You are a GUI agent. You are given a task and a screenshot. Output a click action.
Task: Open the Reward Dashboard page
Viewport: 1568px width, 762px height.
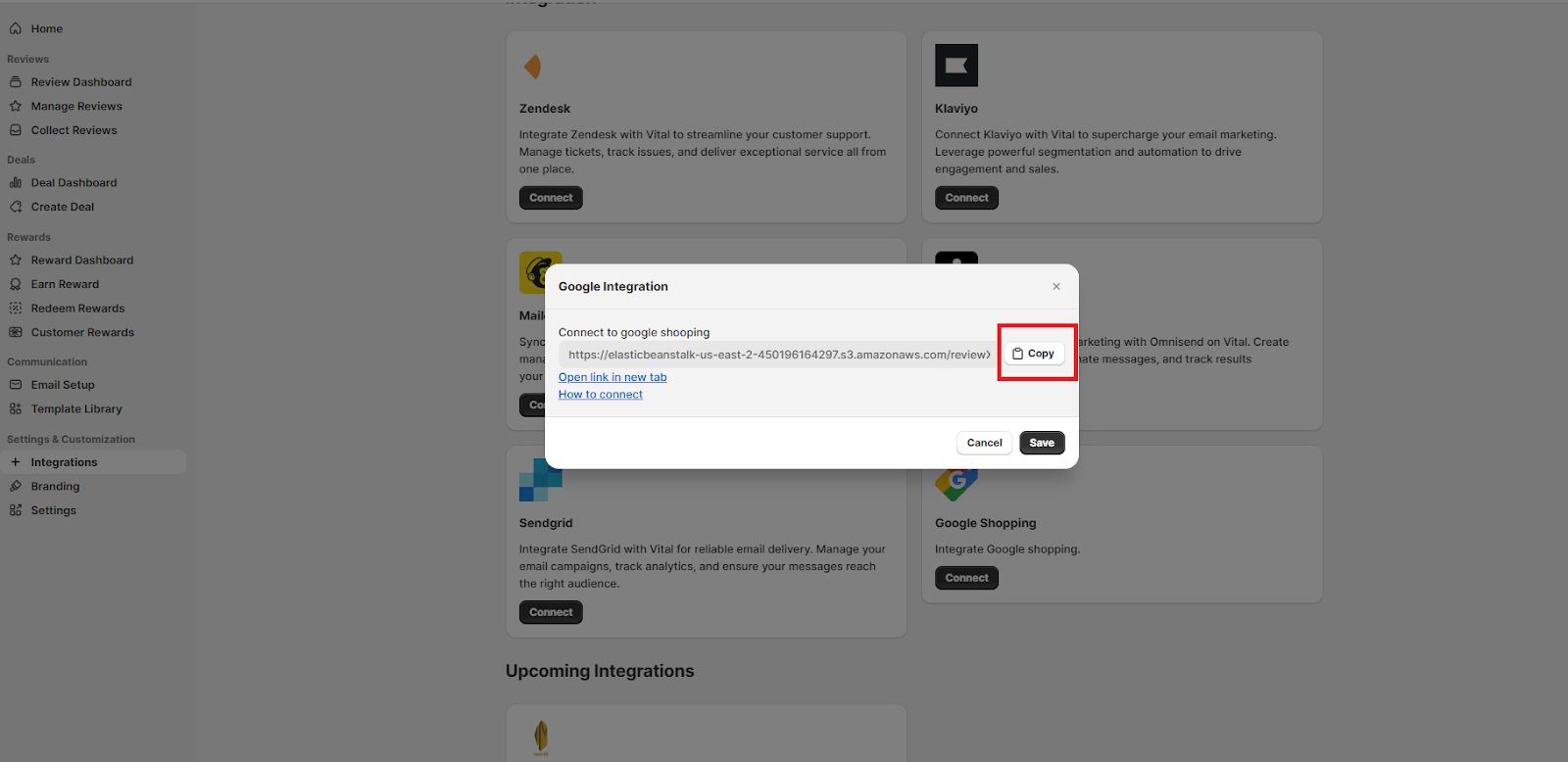click(x=82, y=260)
